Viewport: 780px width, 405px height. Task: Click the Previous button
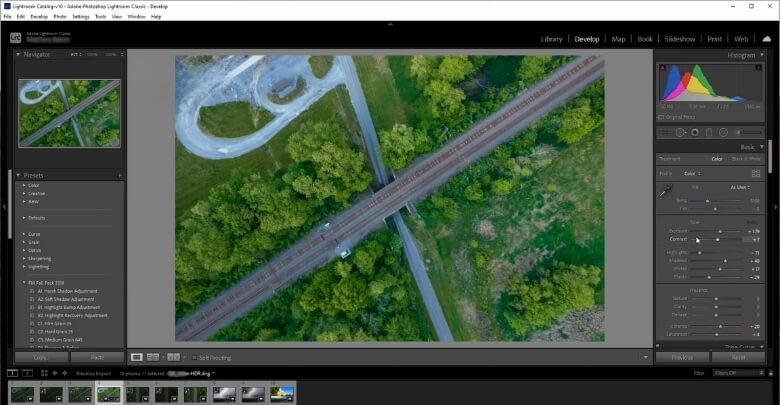(x=682, y=357)
